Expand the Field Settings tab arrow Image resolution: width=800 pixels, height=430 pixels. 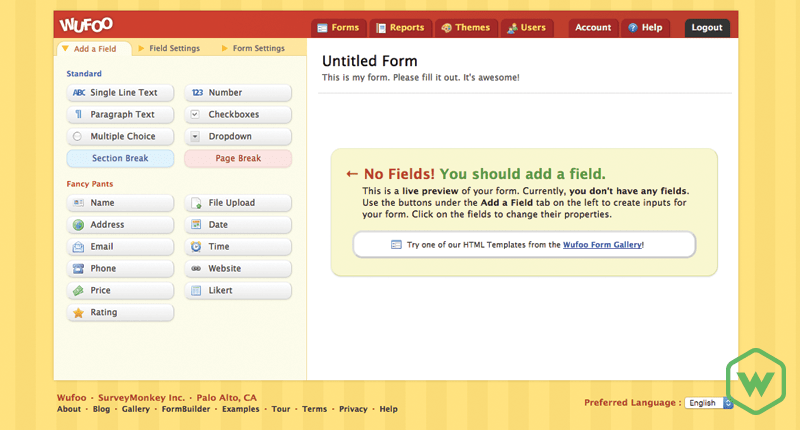click(141, 48)
